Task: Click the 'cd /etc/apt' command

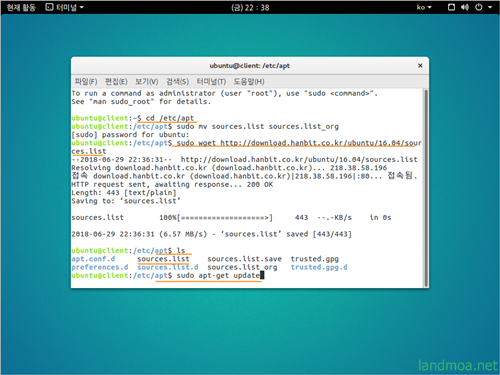Action: point(170,118)
